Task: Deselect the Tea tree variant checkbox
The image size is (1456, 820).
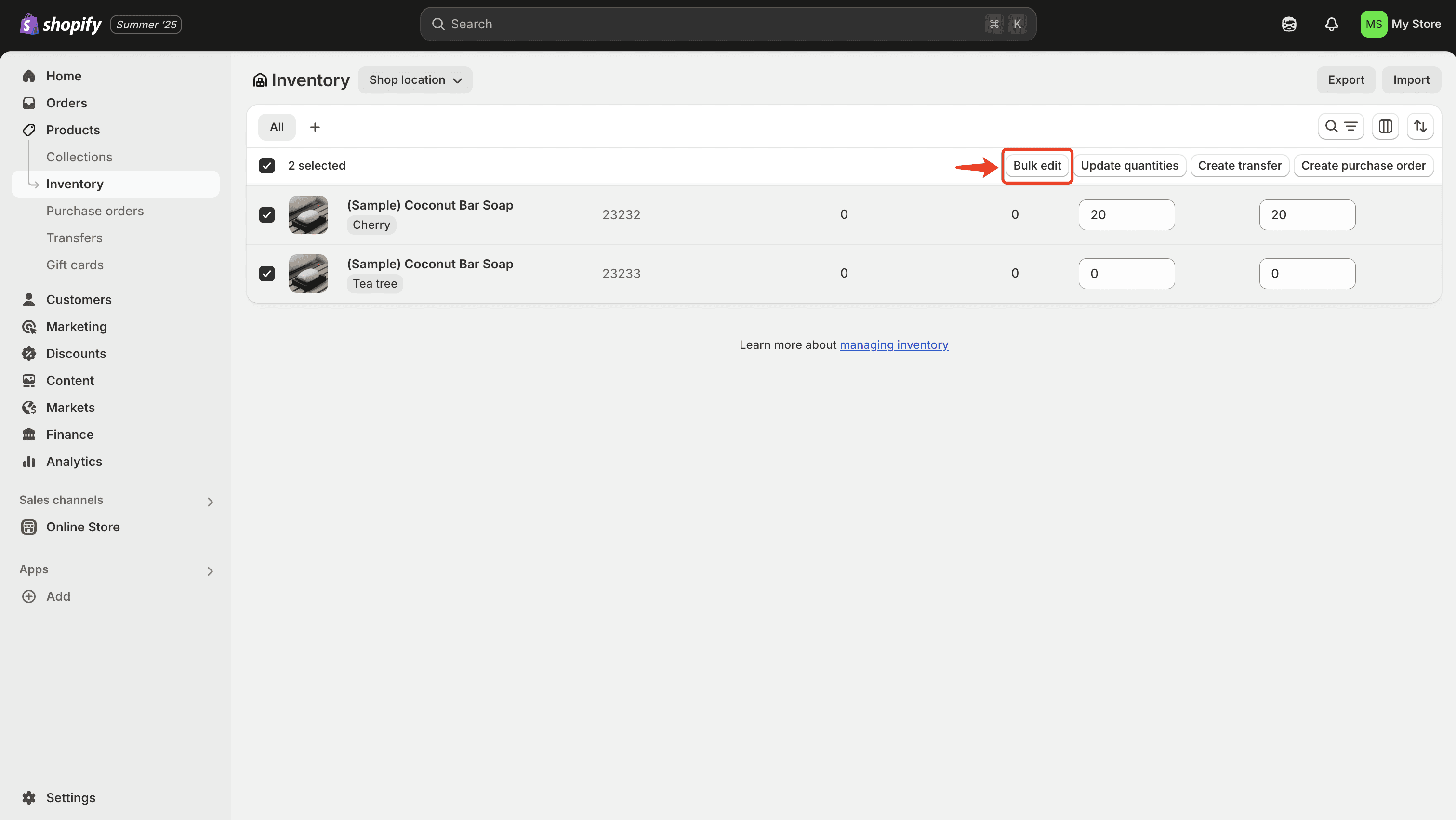Action: point(266,273)
